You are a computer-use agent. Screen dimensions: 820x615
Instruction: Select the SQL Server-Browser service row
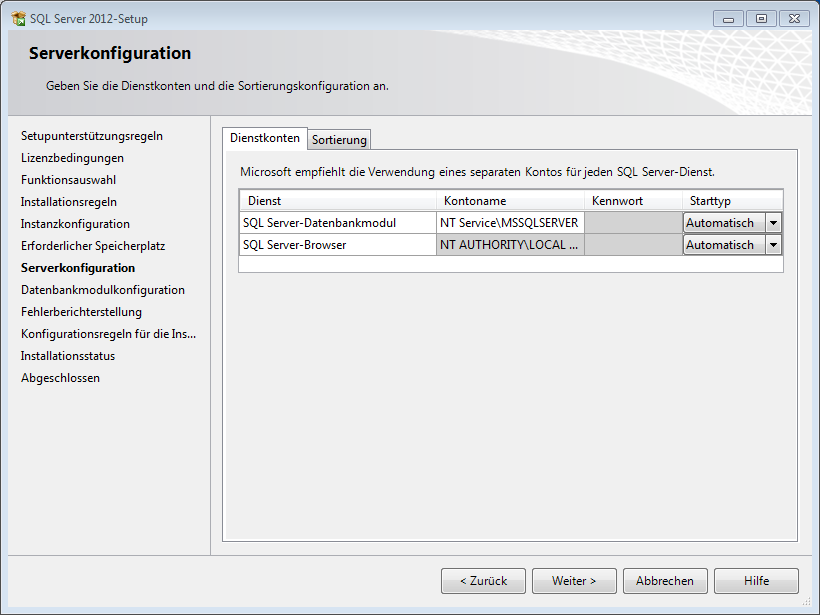click(x=337, y=245)
